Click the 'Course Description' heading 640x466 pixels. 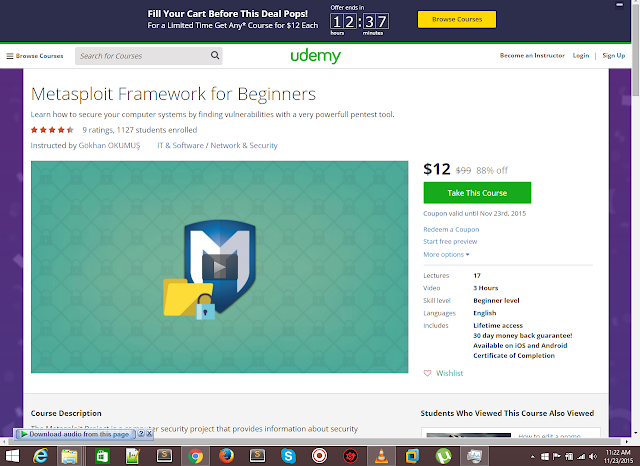click(x=66, y=413)
